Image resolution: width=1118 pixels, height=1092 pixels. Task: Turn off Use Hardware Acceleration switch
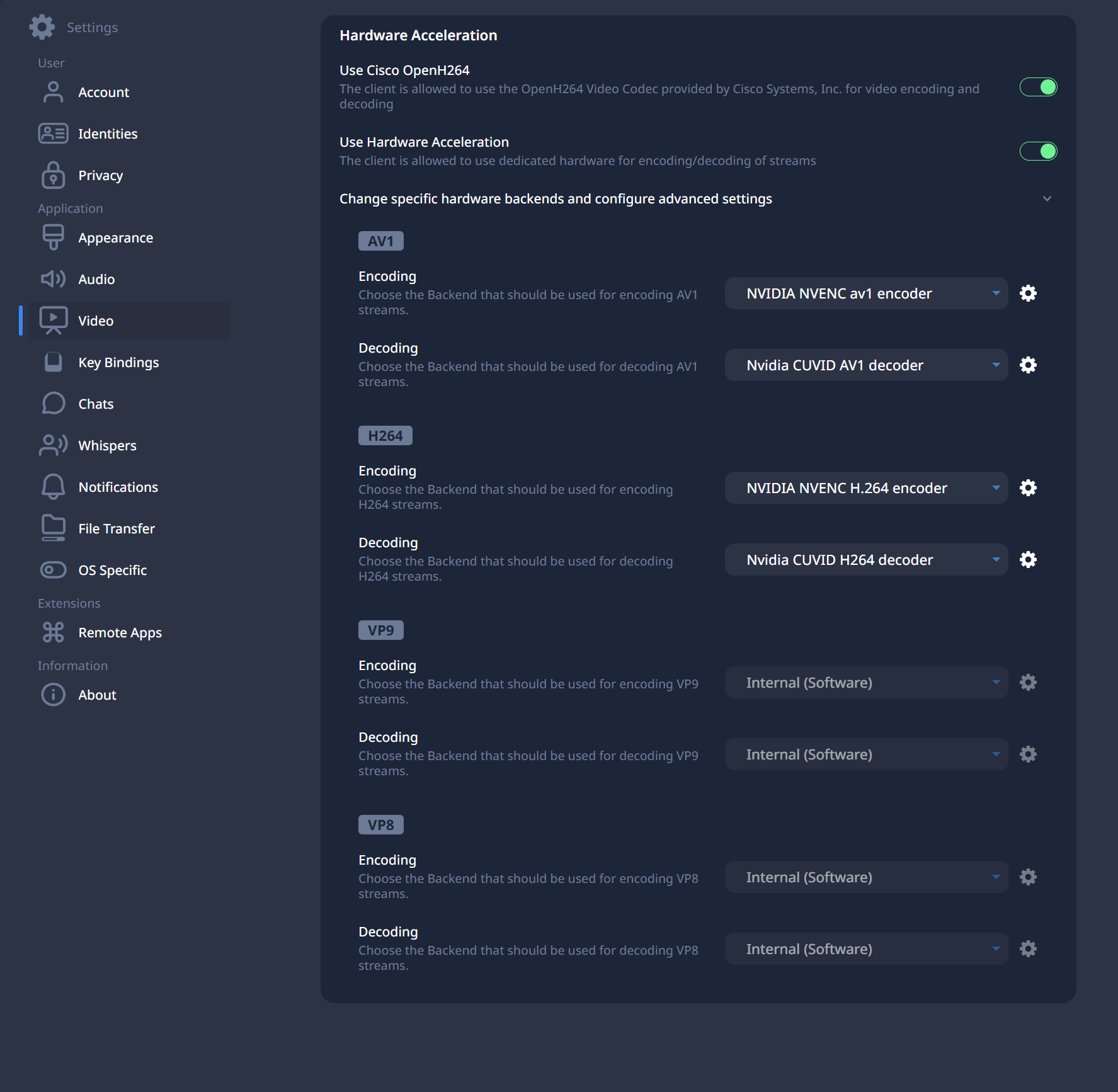pos(1038,151)
